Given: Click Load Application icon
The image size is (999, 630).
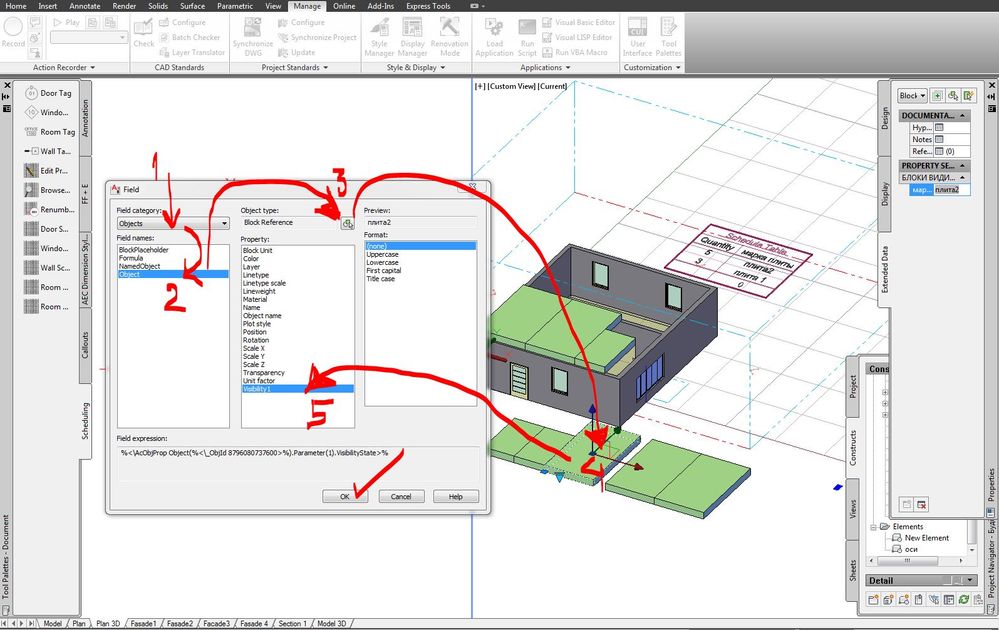Looking at the screenshot, I should pos(494,37).
